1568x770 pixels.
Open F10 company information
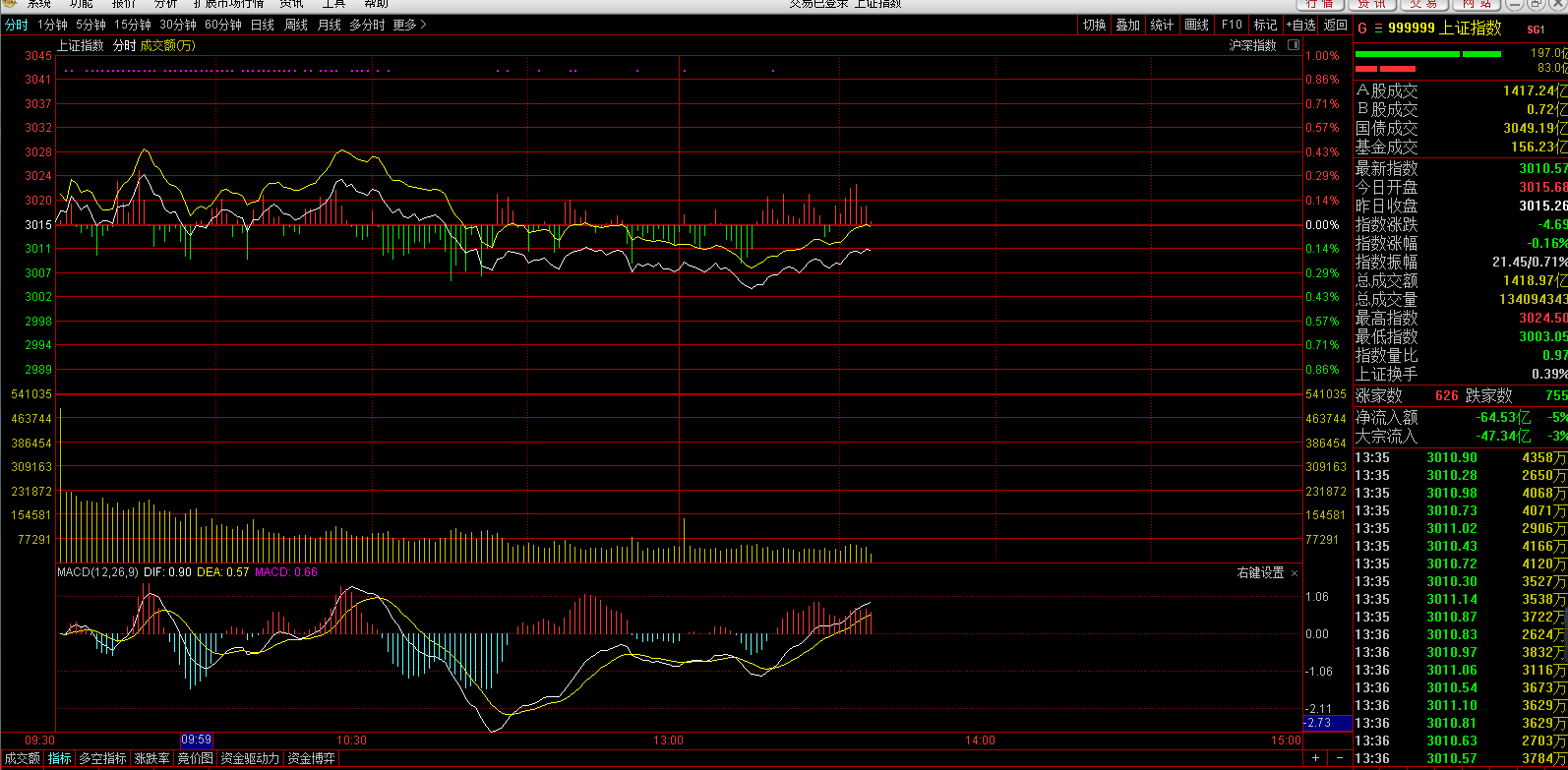click(x=1232, y=26)
